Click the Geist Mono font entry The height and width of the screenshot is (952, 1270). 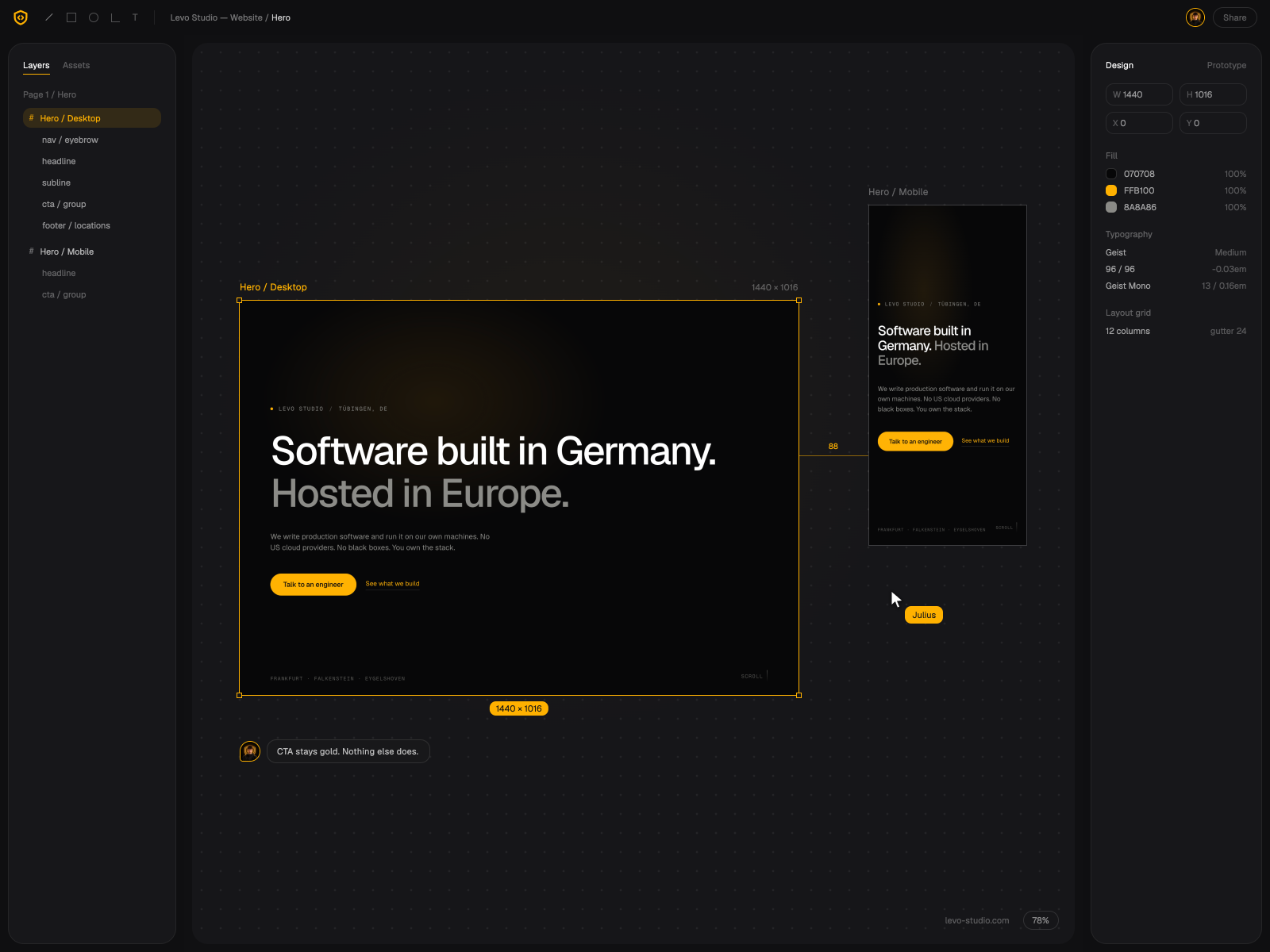coord(1128,286)
